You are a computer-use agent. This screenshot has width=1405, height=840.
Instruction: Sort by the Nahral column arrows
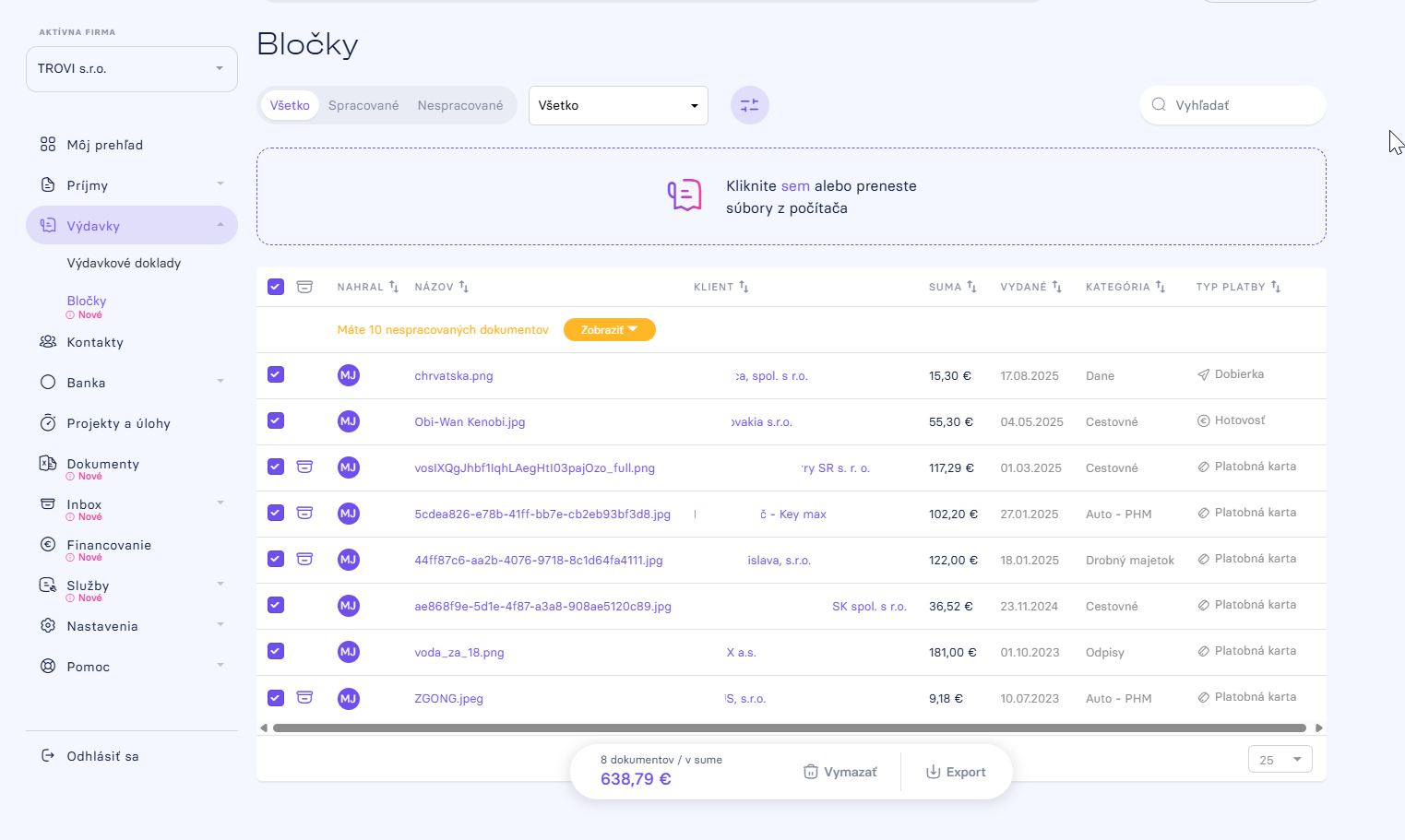394,287
